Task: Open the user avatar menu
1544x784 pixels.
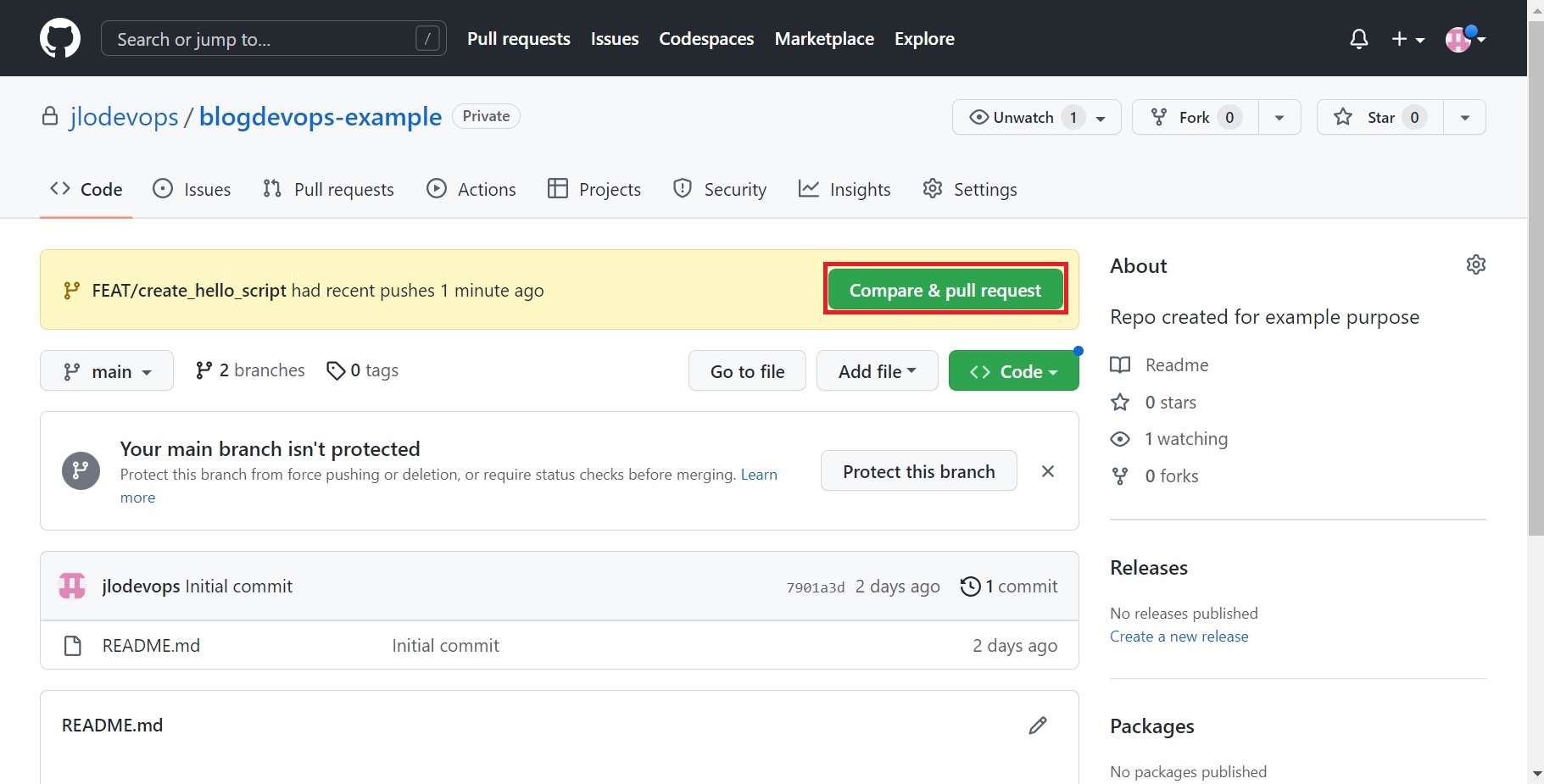Action: pos(1465,39)
